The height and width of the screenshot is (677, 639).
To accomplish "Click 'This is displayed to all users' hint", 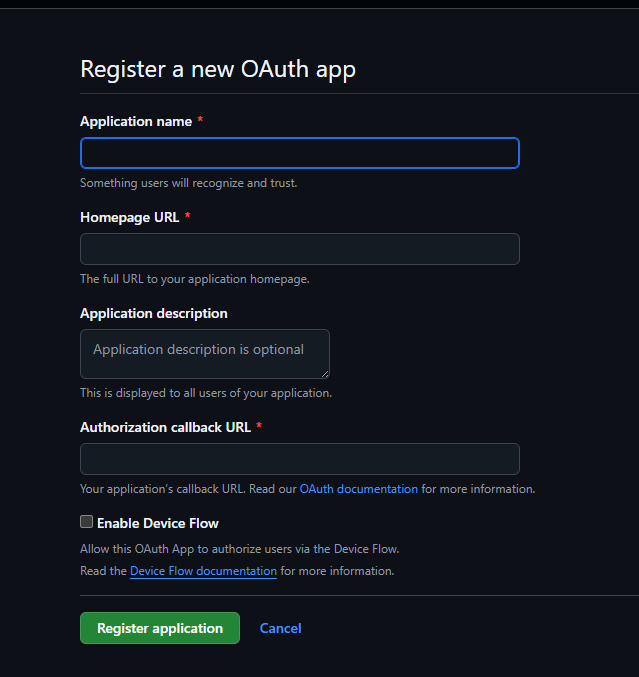I will (206, 393).
